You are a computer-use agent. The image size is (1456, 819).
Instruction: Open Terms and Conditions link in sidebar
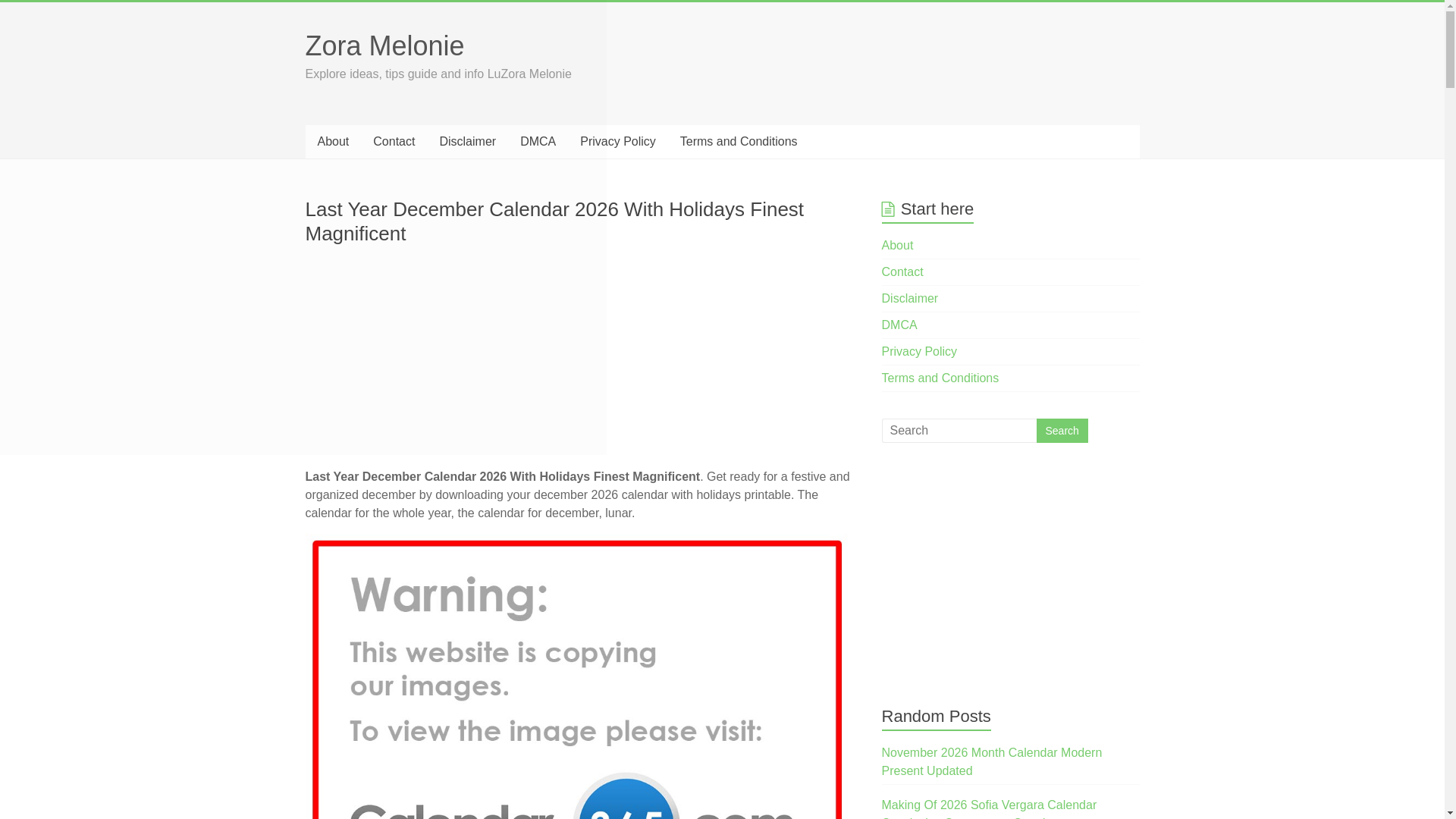pos(940,378)
